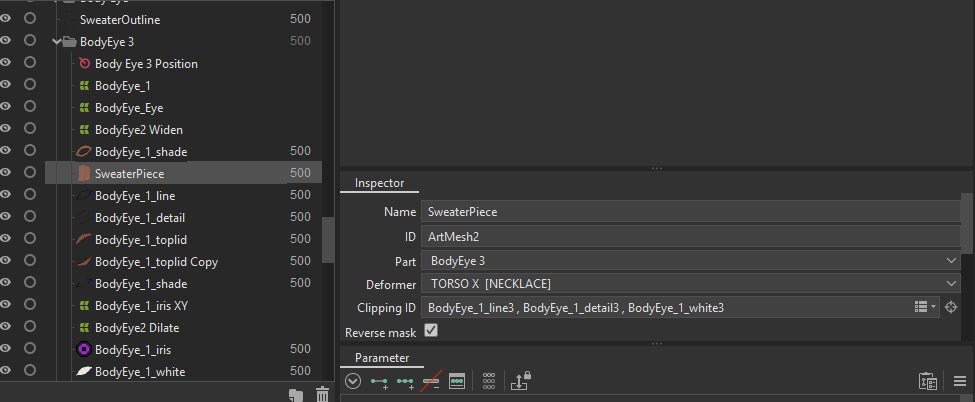Click draw order 500 on BodyEye_1_iris row
The height and width of the screenshot is (402, 975).
300,348
